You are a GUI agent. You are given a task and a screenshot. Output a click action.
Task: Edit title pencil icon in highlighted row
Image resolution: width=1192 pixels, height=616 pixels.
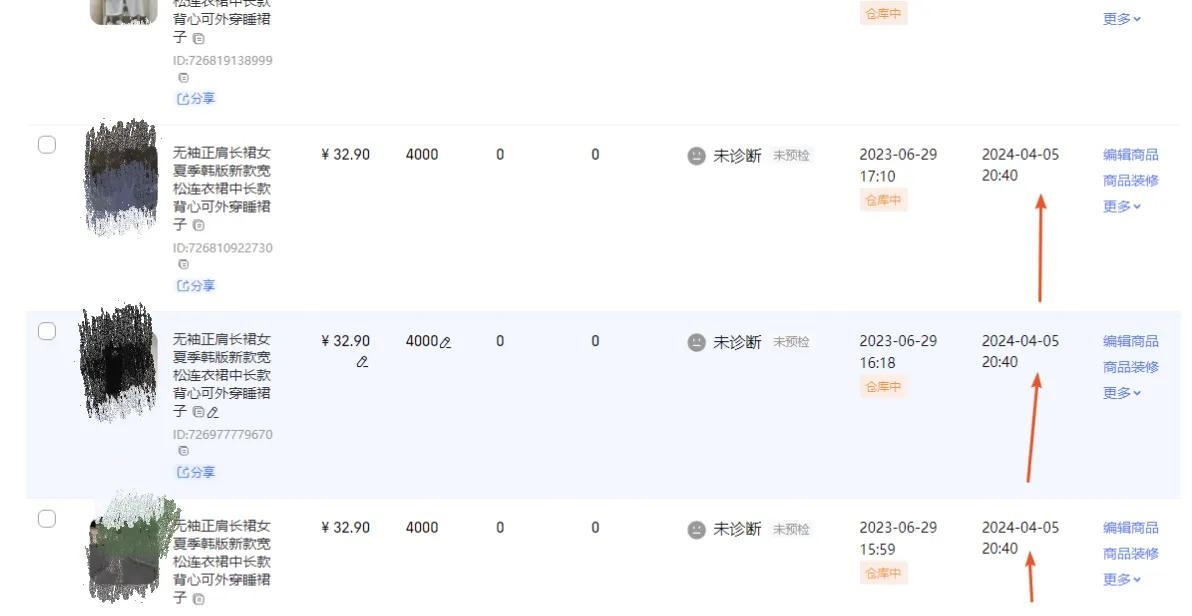pos(213,412)
